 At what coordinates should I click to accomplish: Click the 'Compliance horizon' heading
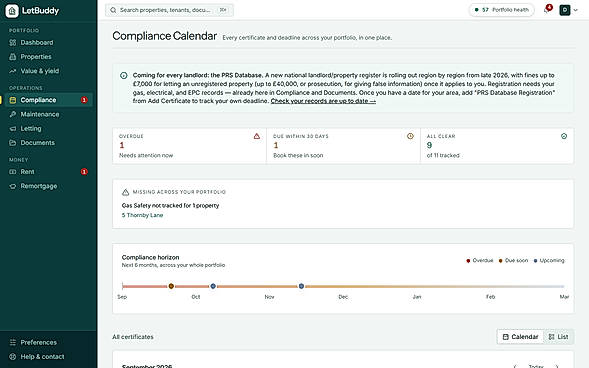(x=150, y=257)
